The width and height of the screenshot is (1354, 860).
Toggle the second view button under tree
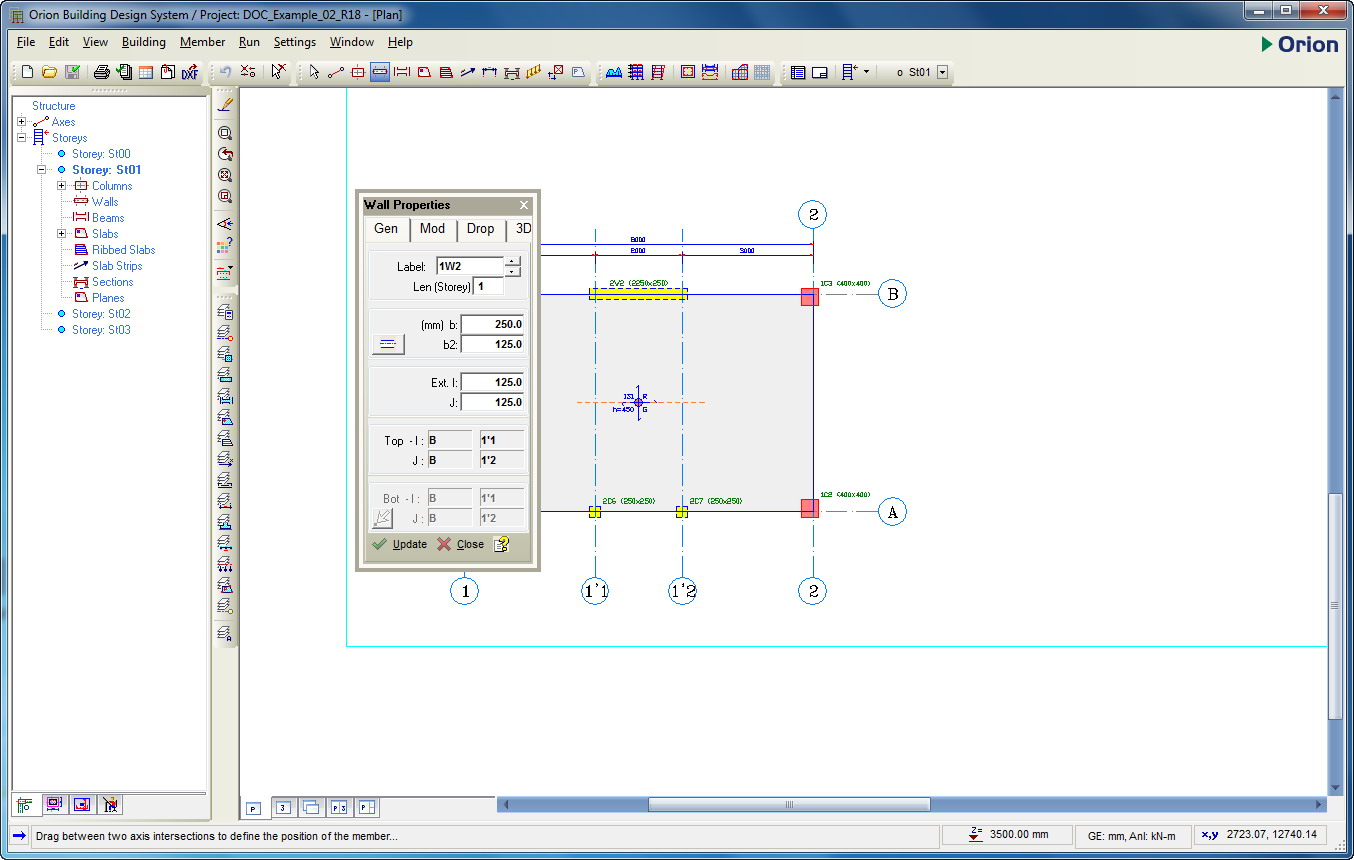[x=54, y=804]
